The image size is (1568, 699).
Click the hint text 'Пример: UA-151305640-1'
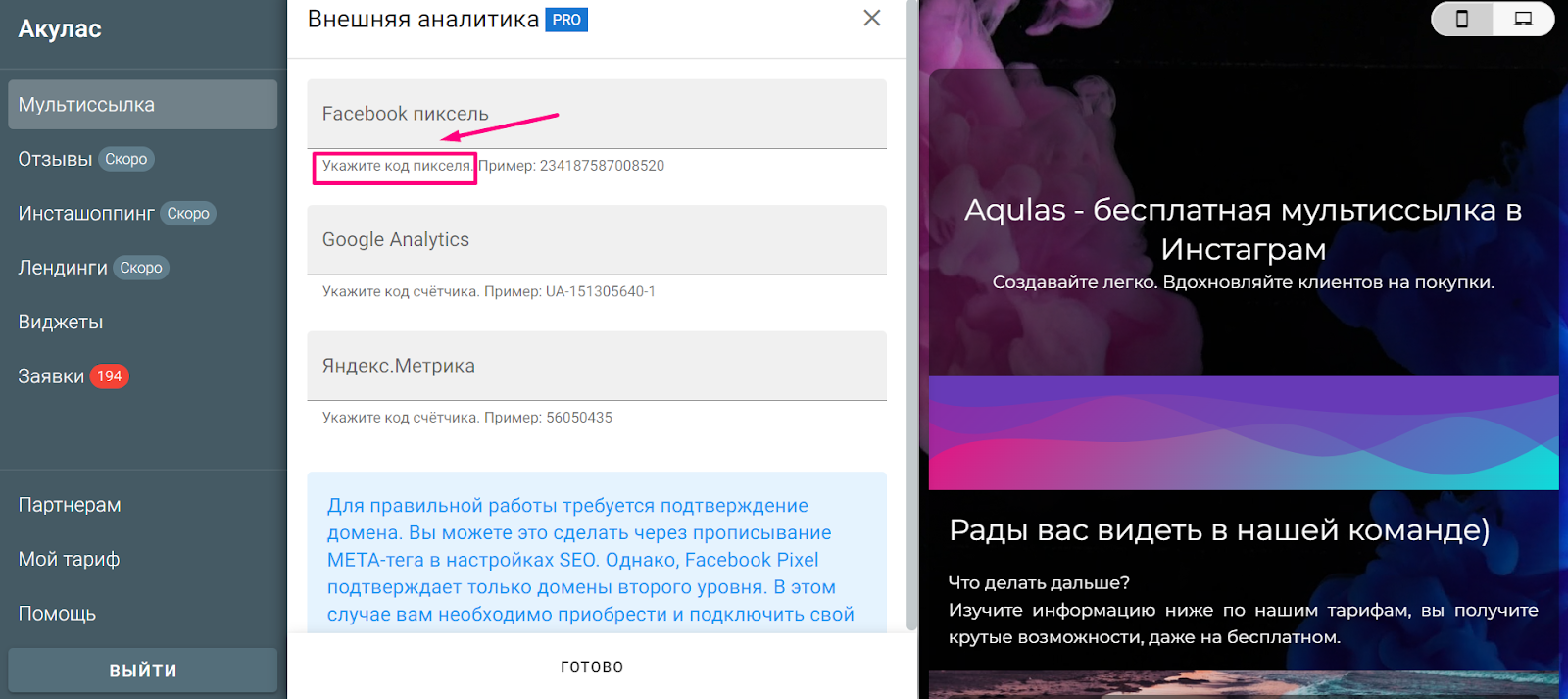coord(569,292)
